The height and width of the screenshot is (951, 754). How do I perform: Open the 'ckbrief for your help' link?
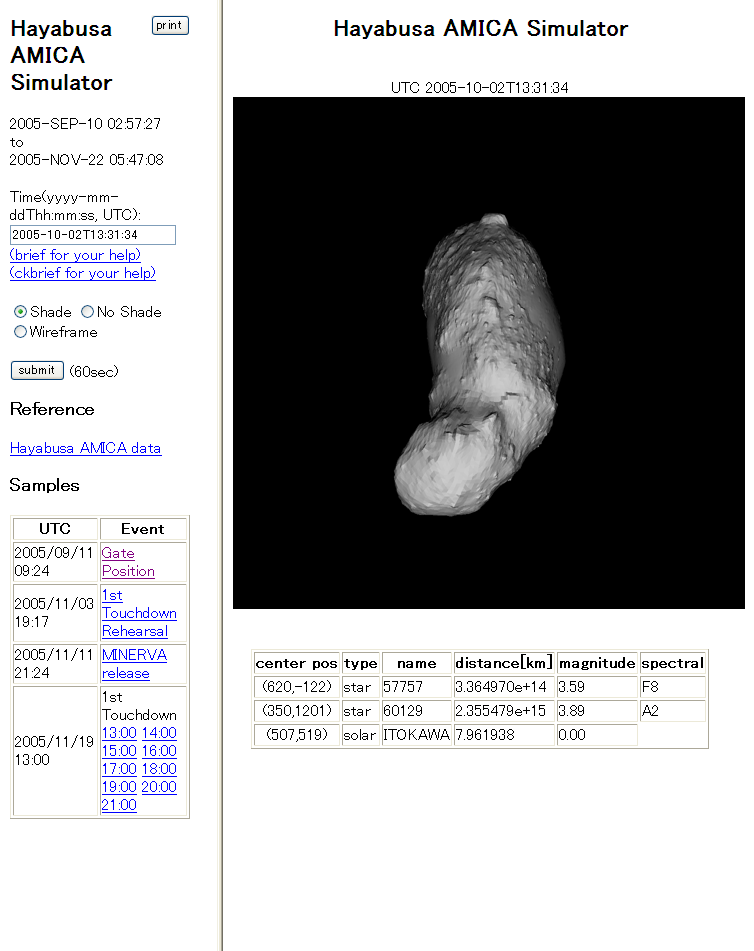point(82,273)
